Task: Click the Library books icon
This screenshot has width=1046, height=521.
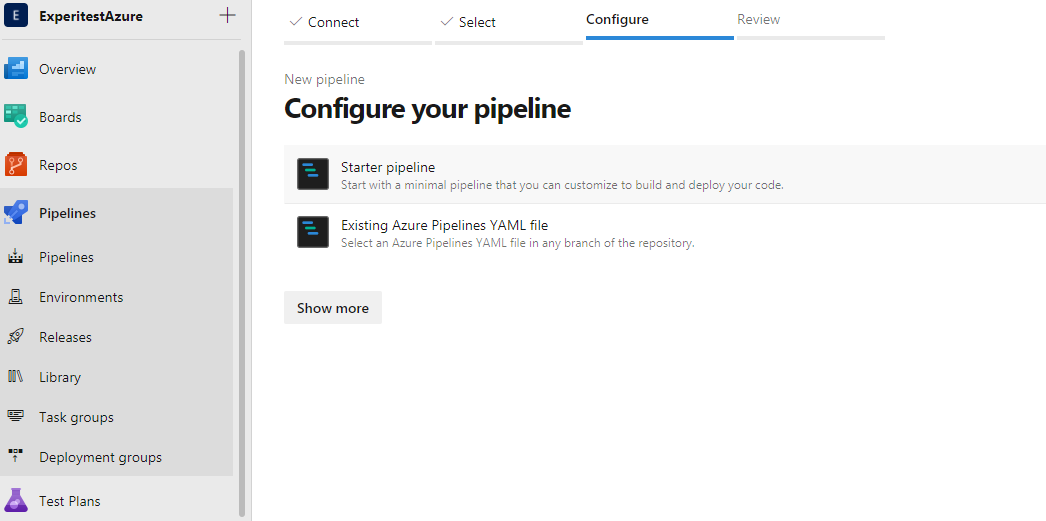Action: coord(16,377)
